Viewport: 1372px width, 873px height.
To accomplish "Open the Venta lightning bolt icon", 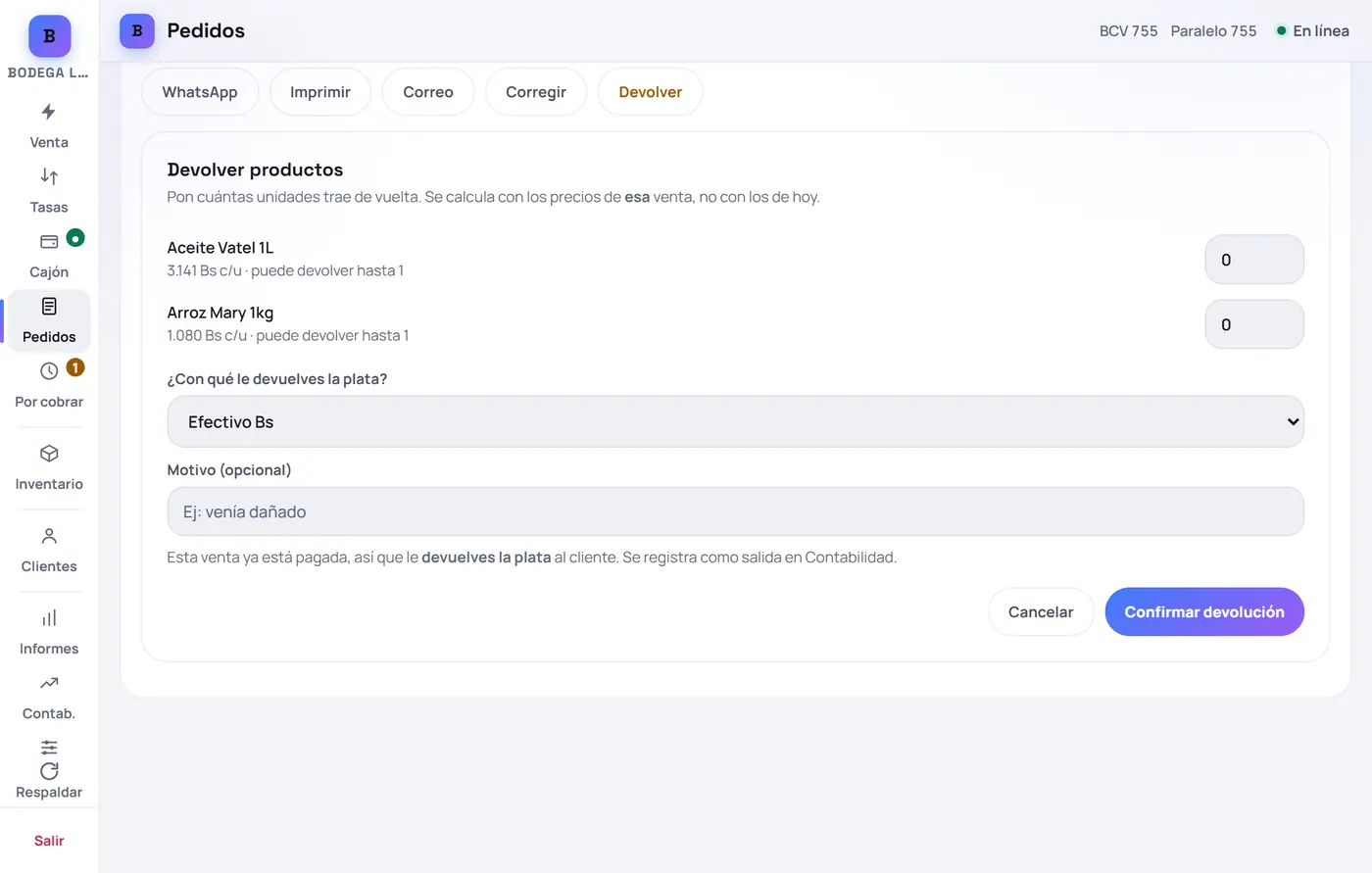I will [x=49, y=112].
